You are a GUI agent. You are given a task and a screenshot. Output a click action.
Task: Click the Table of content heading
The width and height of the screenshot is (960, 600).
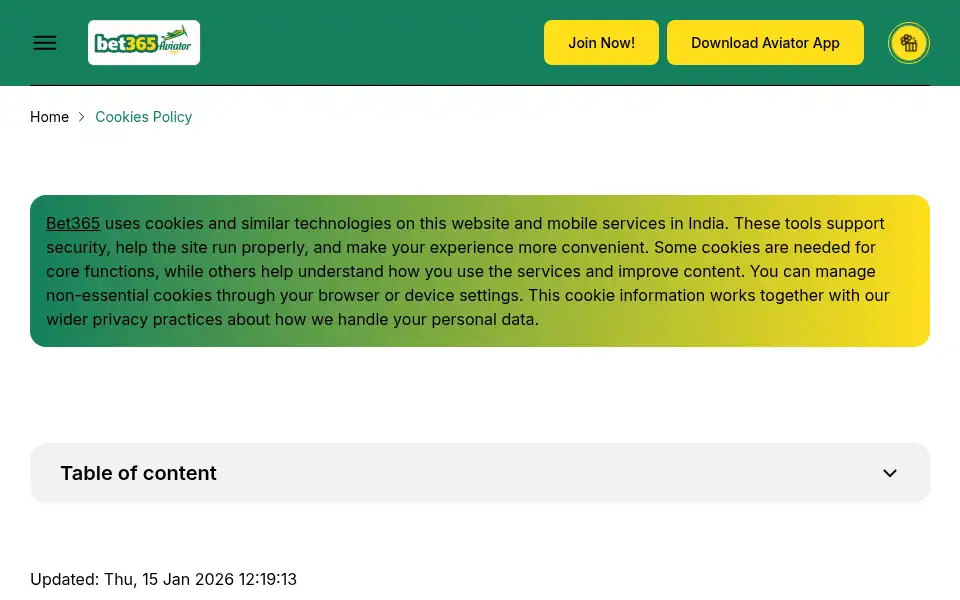pyautogui.click(x=138, y=473)
